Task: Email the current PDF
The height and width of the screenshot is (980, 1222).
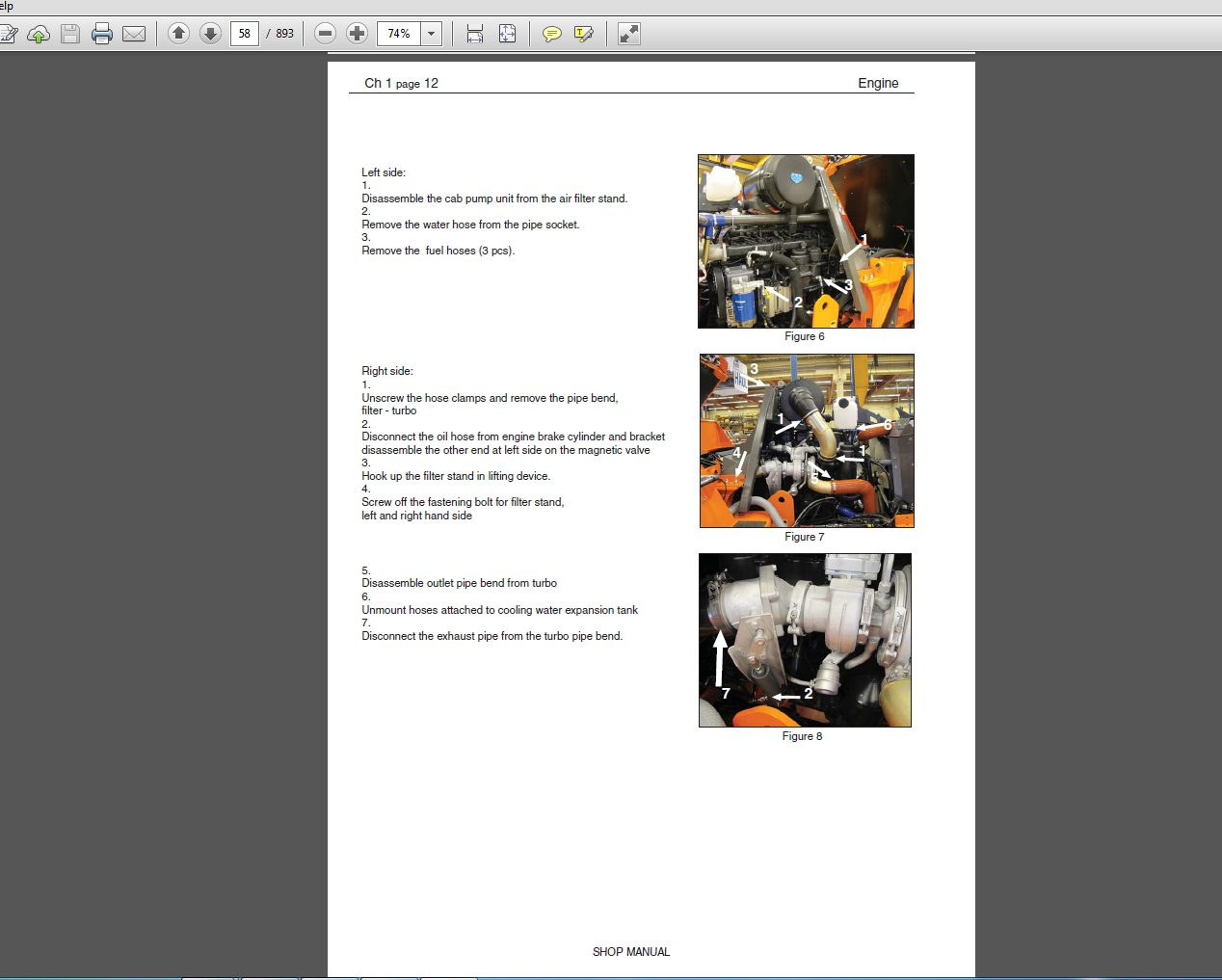Action: (134, 33)
